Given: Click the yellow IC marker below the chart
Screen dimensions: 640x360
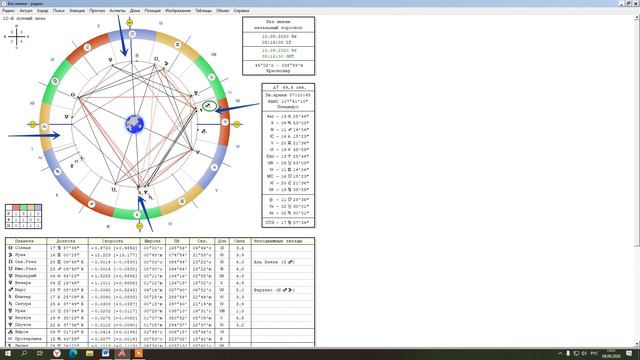Looking at the screenshot, I should pyautogui.click(x=140, y=226).
